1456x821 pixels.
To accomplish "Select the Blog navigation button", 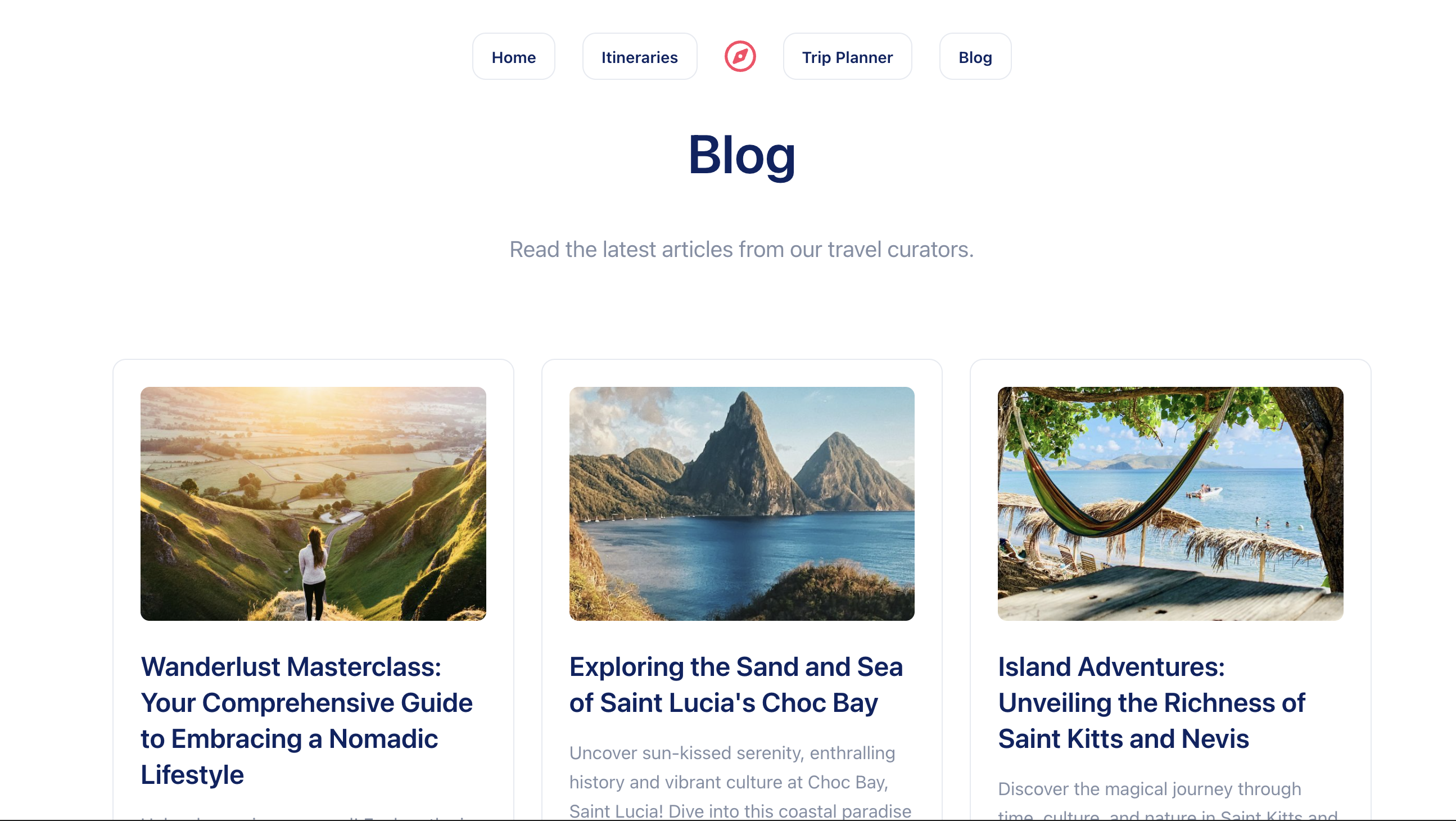I will coord(974,57).
